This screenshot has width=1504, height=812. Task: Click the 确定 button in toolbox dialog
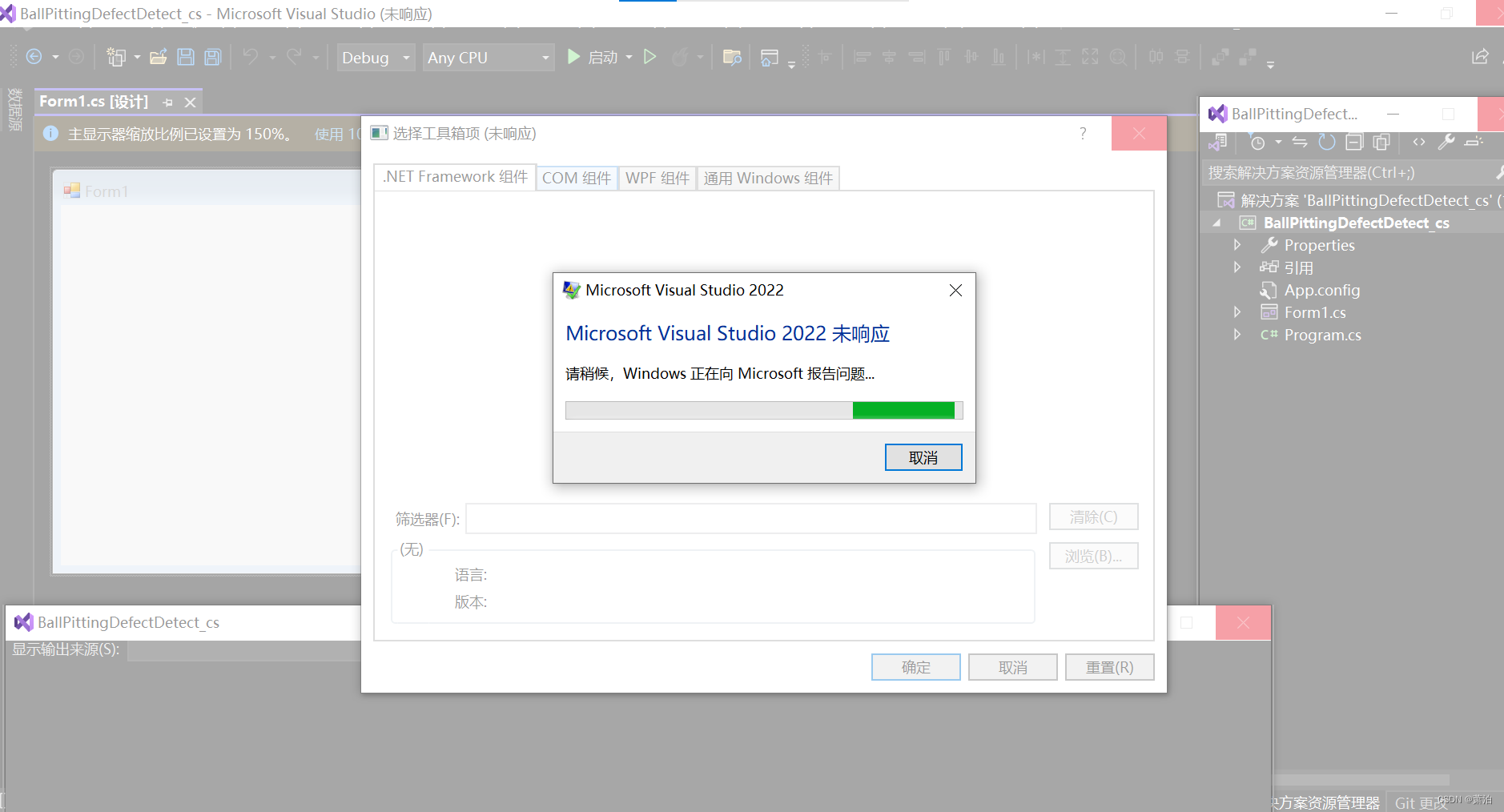[916, 667]
